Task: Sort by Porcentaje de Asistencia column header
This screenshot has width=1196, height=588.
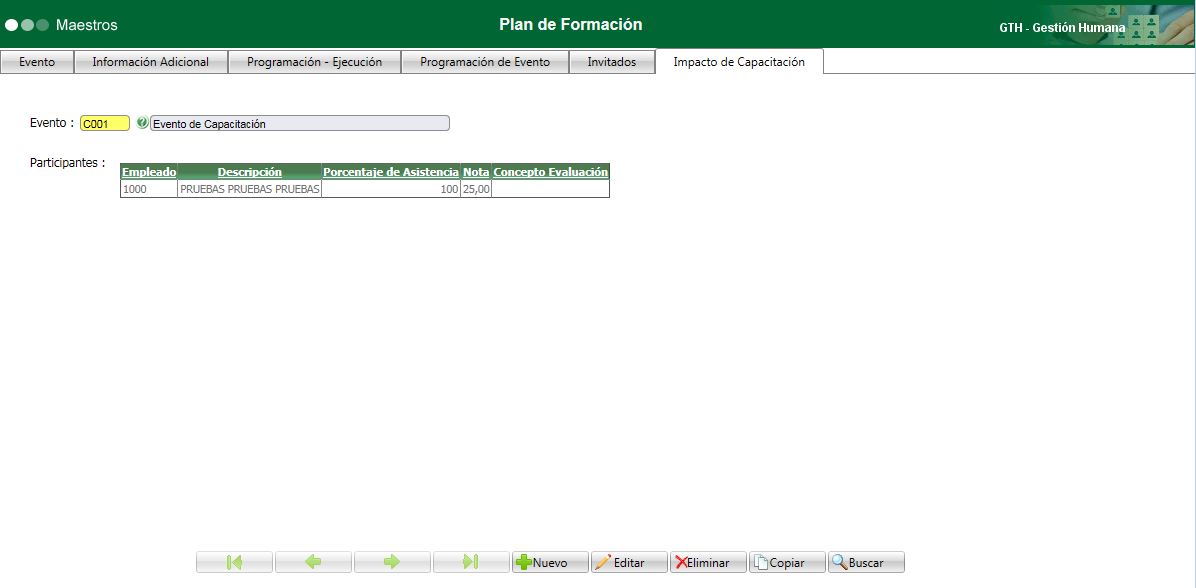Action: [391, 172]
